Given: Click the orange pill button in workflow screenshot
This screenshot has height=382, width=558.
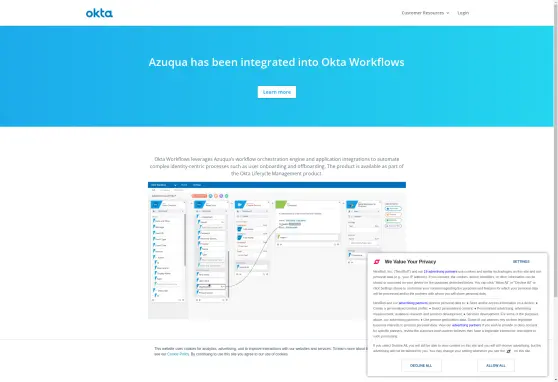Looking at the screenshot, I should pyautogui.click(x=199, y=196).
